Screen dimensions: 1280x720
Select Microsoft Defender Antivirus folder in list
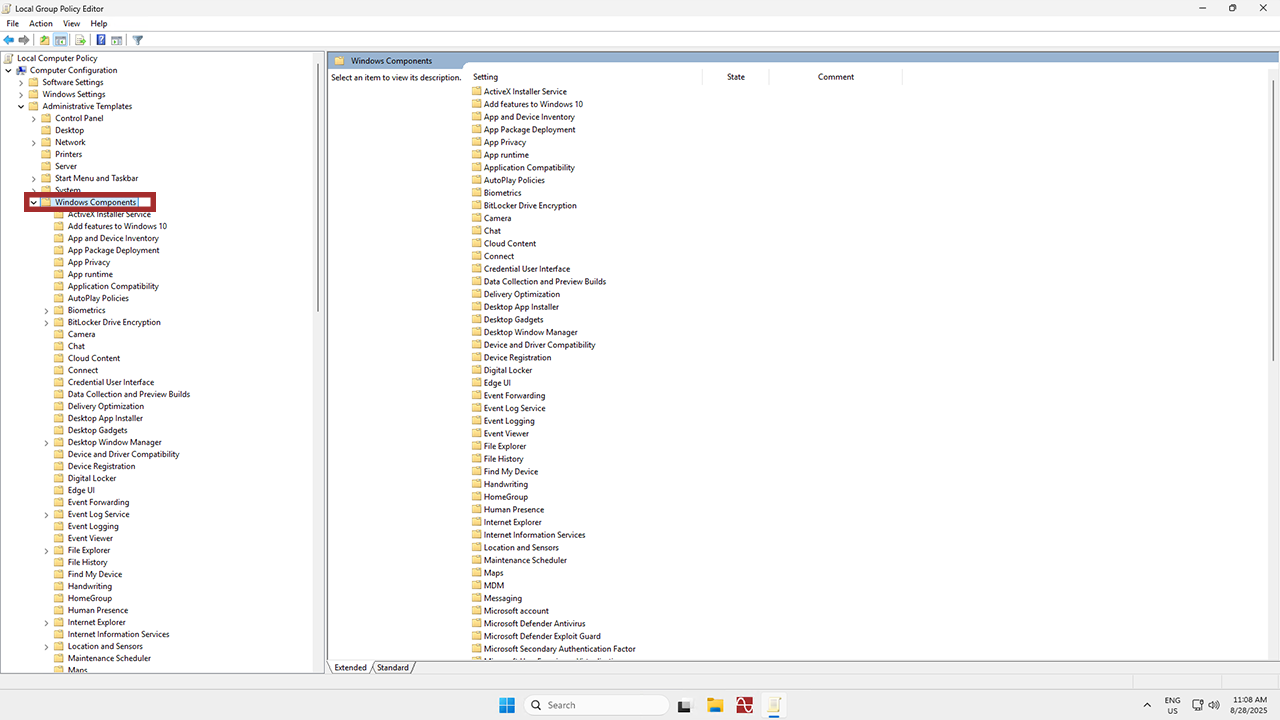coord(534,623)
